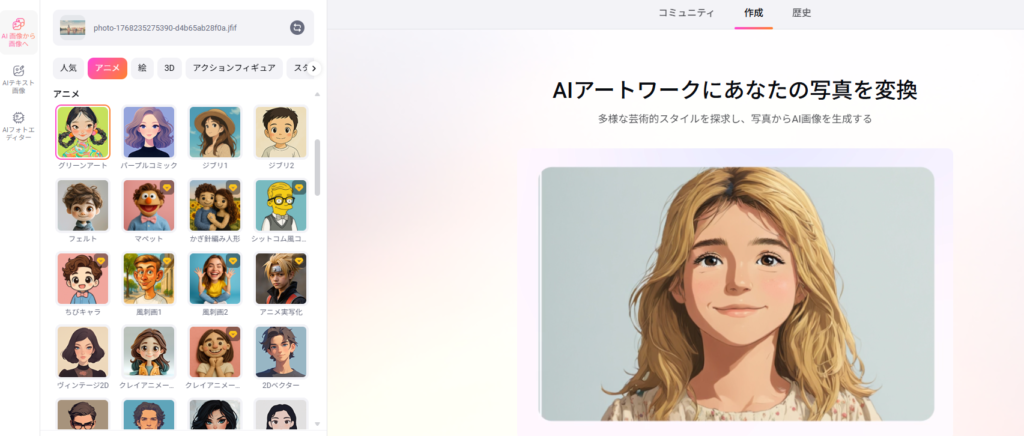Select the アニメ style category
Image resolution: width=1024 pixels, height=436 pixels.
(x=107, y=68)
